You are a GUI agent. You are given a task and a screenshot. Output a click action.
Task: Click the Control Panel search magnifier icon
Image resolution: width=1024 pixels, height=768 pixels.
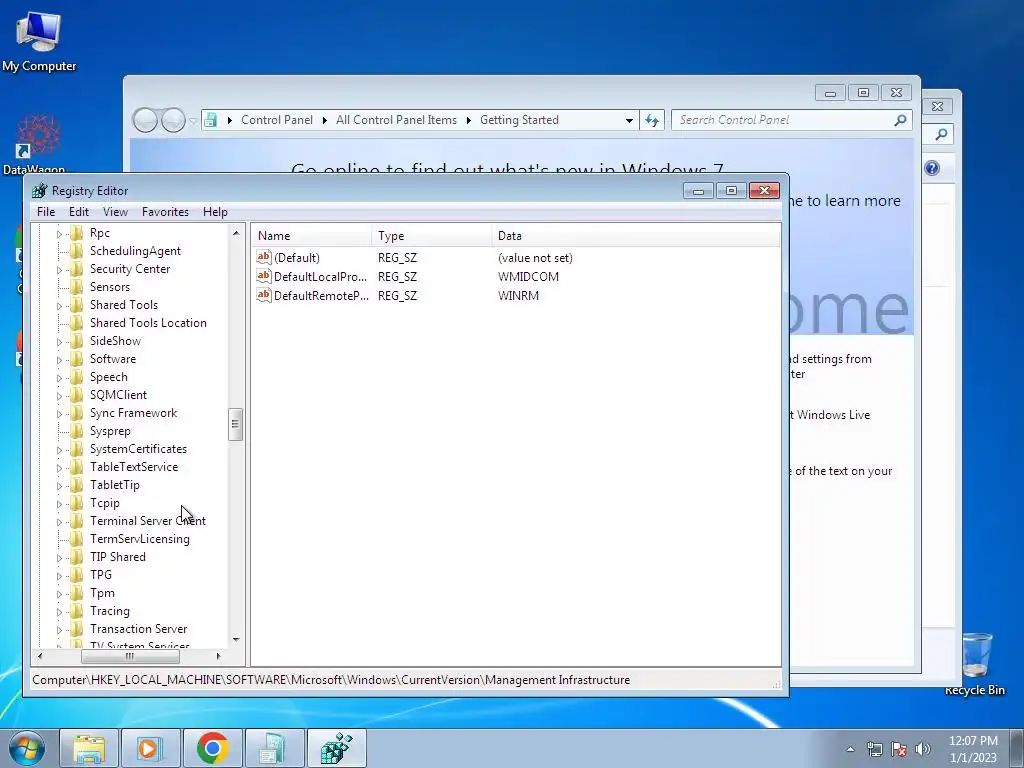pos(901,120)
